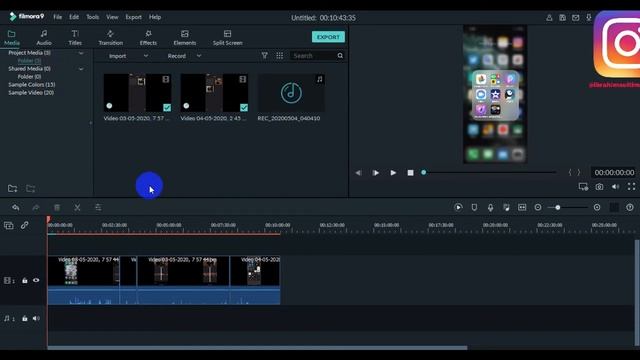Click the timeline zoom out minus icon

(x=538, y=207)
